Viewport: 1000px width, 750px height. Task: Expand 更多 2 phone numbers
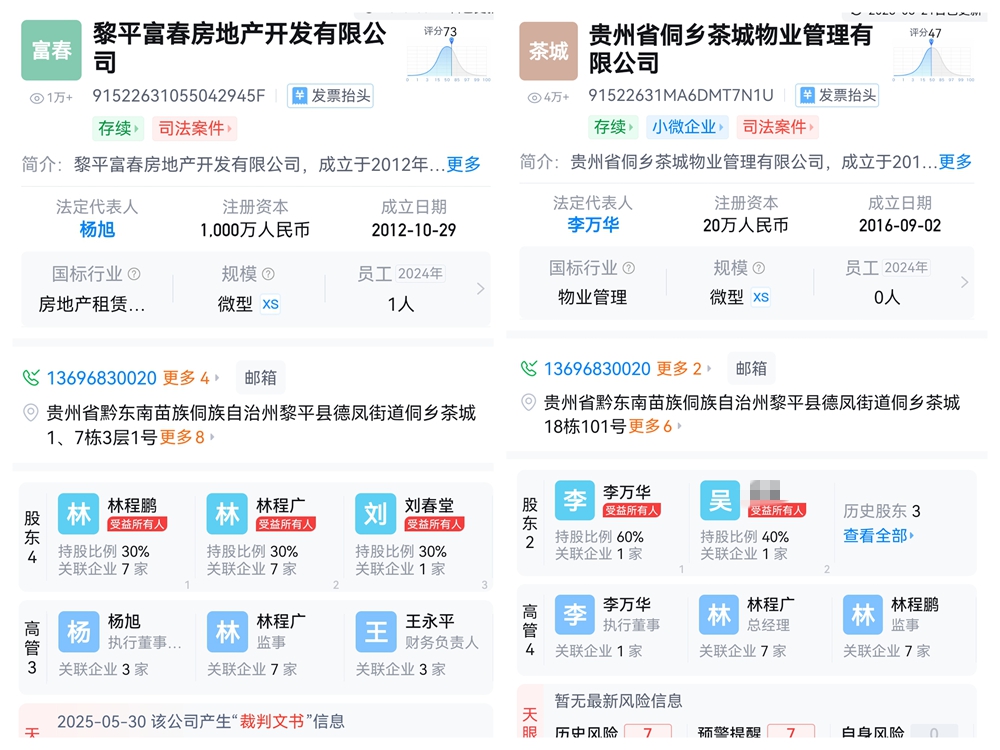pyautogui.click(x=684, y=369)
